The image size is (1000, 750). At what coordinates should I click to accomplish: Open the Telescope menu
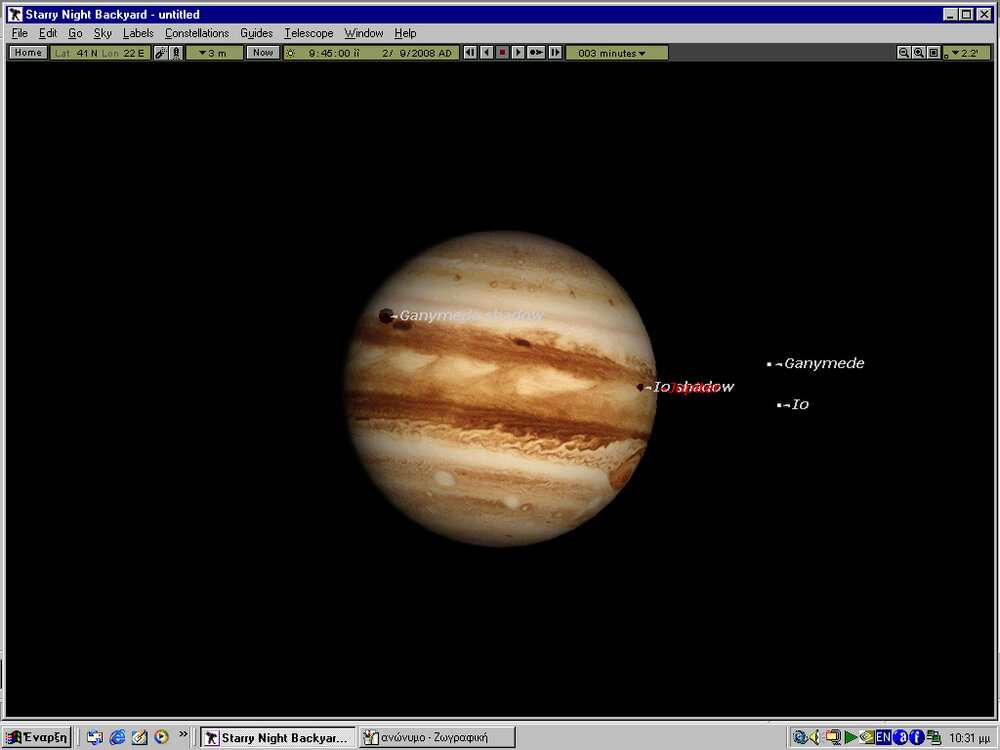click(x=308, y=33)
